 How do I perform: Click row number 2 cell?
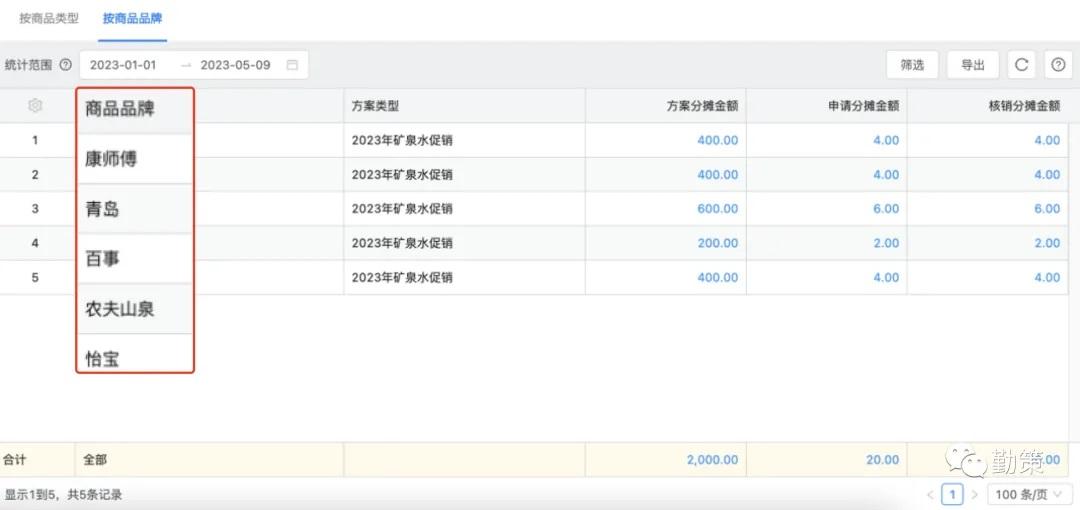pyautogui.click(x=35, y=175)
